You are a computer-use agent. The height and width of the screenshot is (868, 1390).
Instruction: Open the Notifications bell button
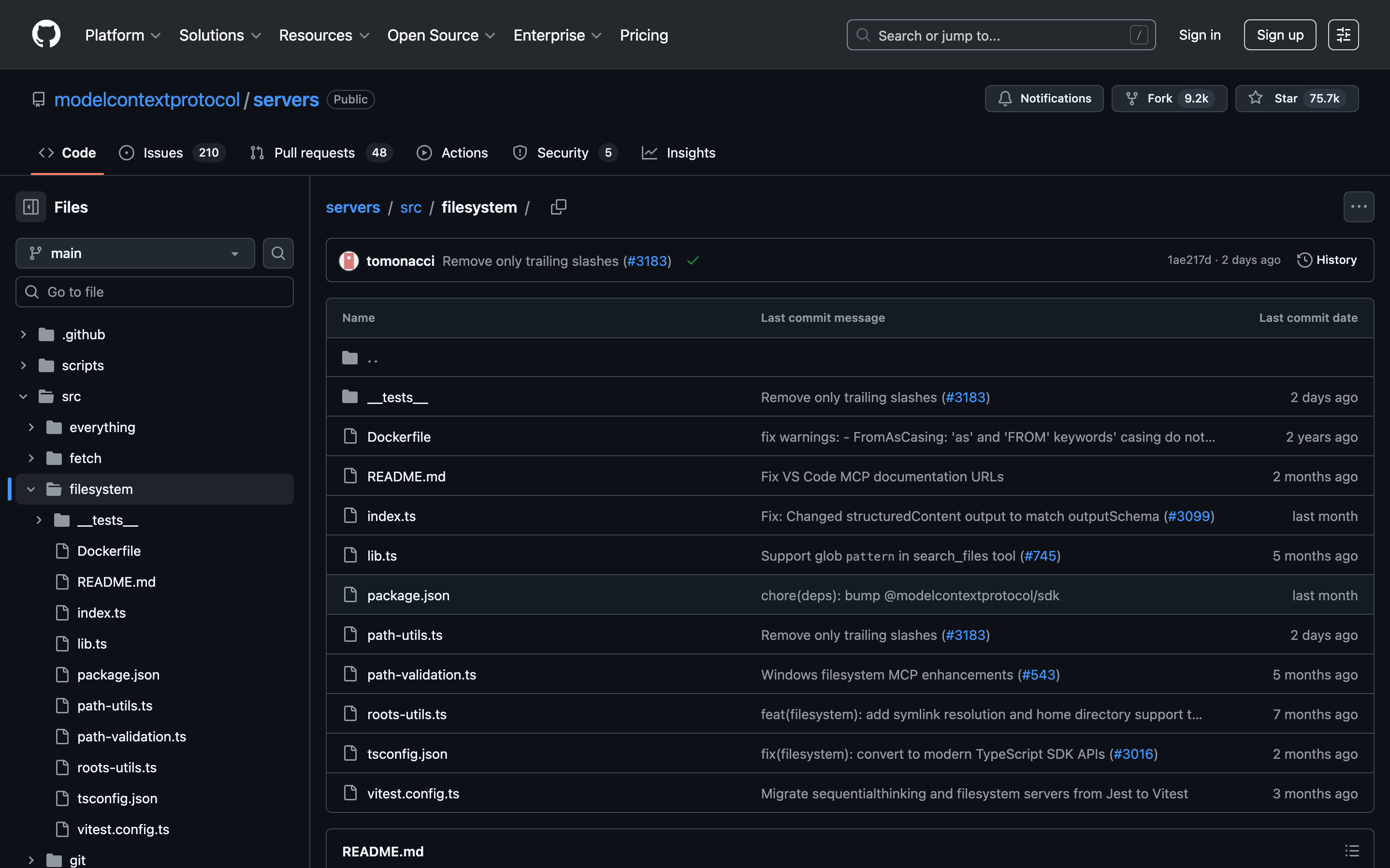point(1043,99)
